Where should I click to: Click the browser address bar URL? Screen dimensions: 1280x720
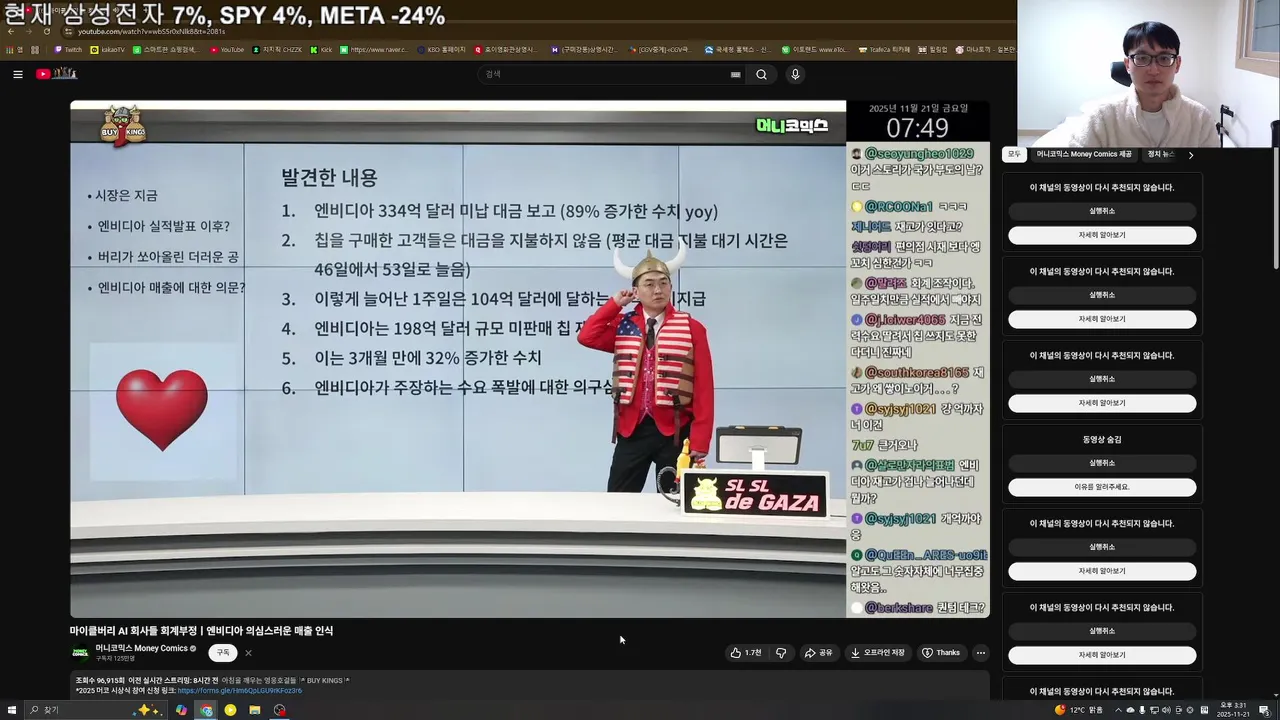click(152, 31)
